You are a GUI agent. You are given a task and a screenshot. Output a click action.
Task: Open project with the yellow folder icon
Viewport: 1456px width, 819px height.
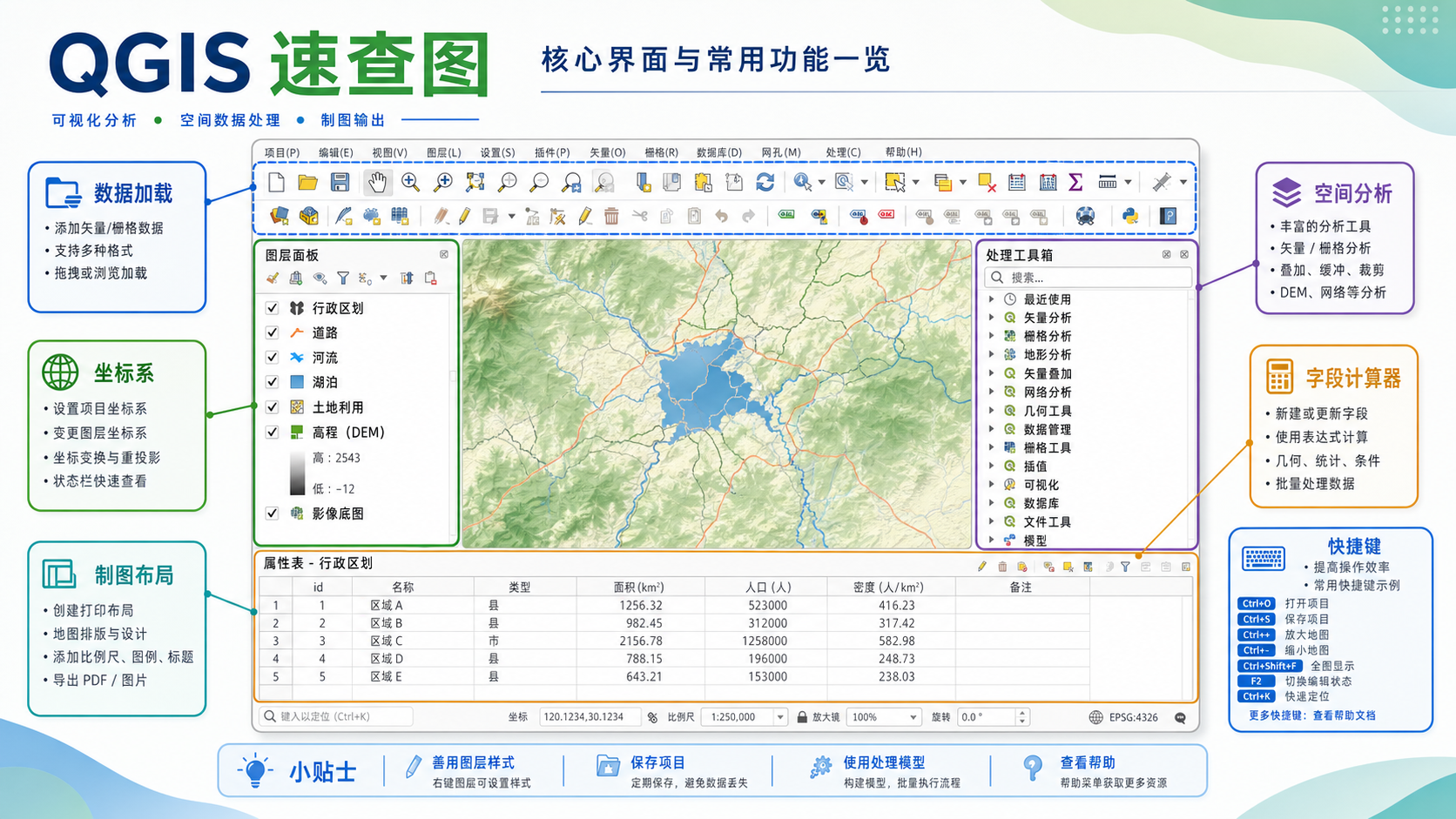[x=307, y=182]
